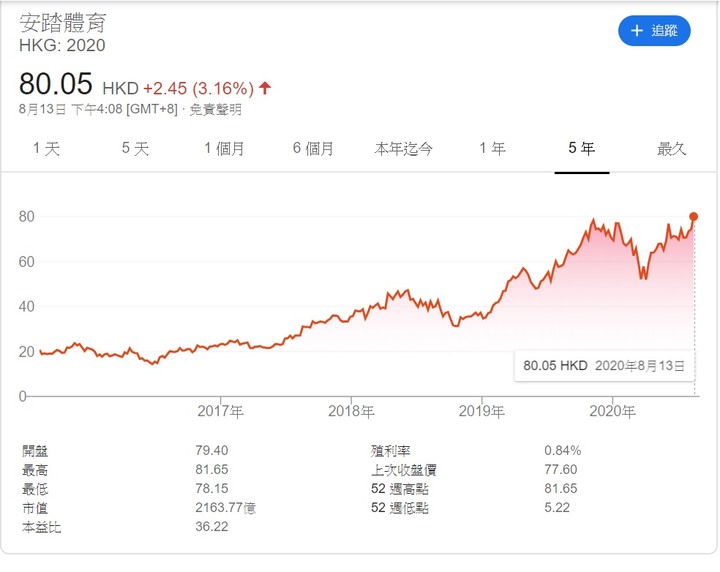Image resolution: width=720 pixels, height=572 pixels.
Task: Click the plus icon in 追蹤 button
Action: [x=636, y=31]
